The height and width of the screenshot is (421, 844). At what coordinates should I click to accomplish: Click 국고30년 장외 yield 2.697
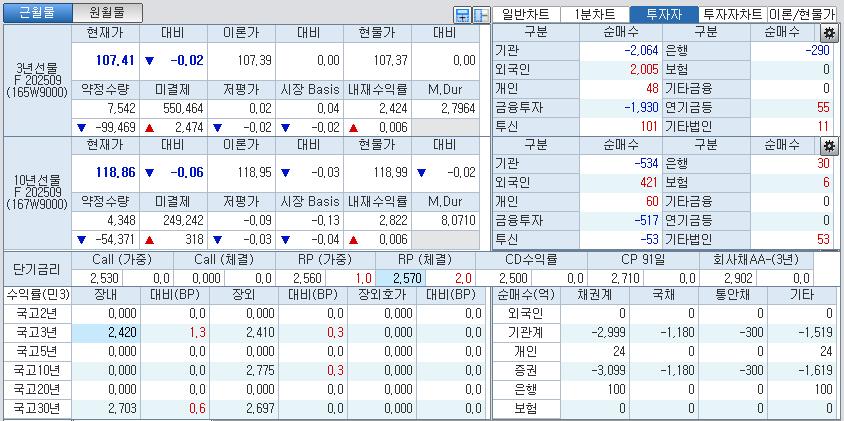pos(260,408)
